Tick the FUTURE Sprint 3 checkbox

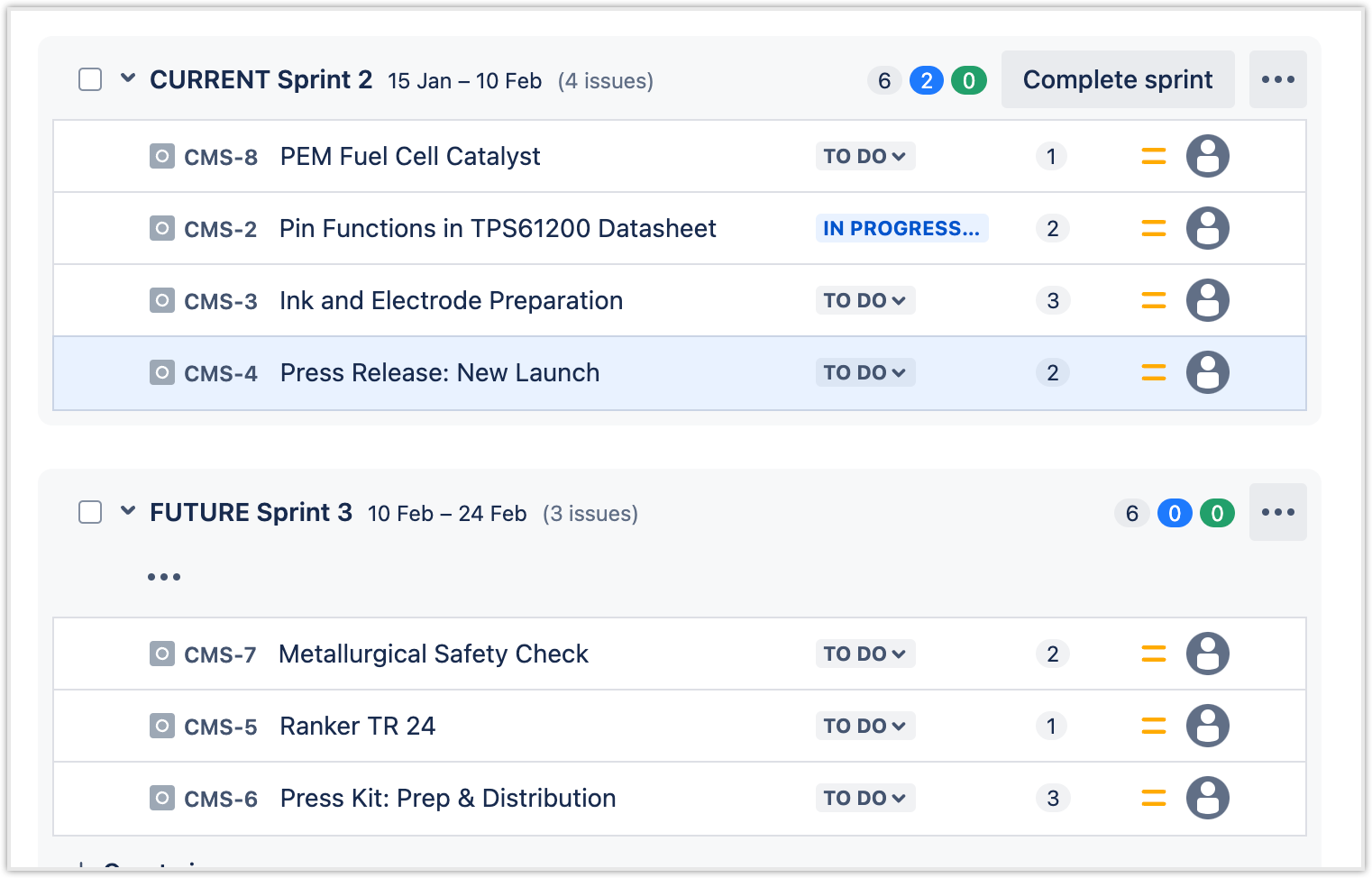click(90, 512)
